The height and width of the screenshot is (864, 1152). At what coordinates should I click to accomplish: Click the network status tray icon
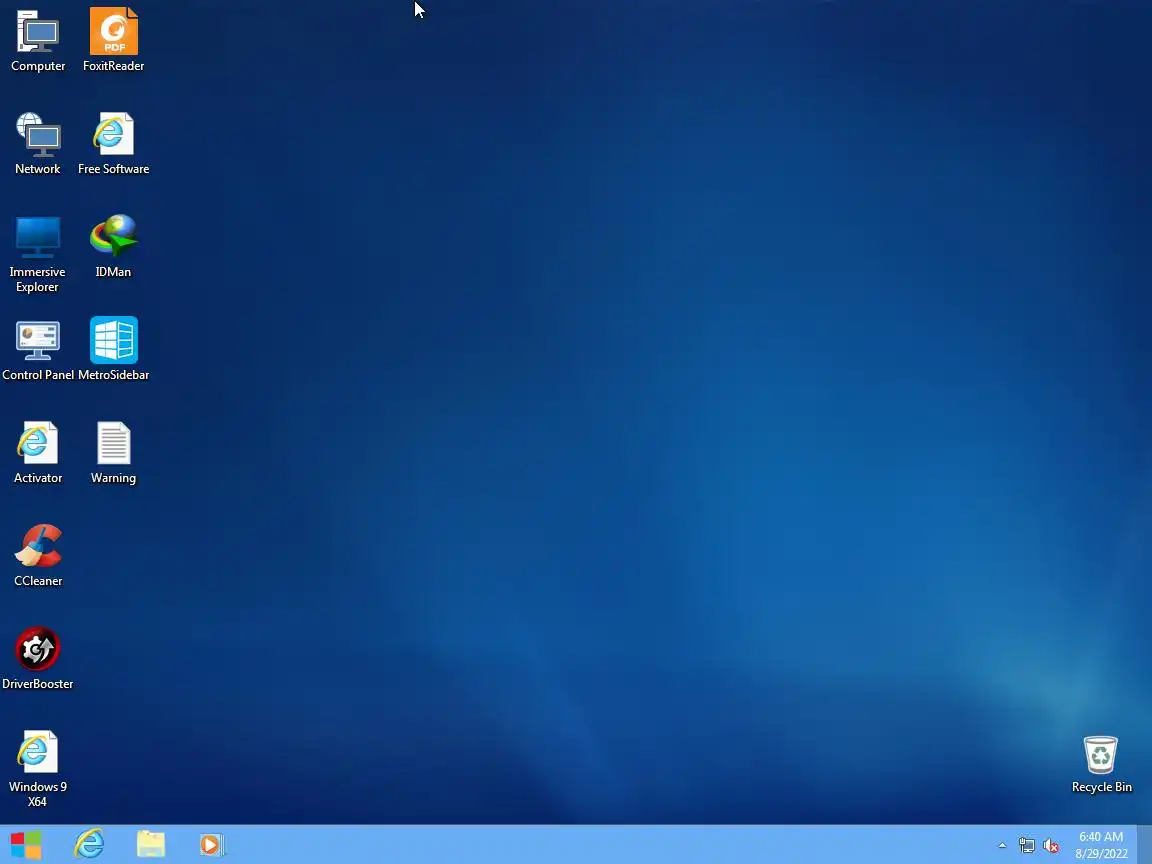[x=1026, y=846]
